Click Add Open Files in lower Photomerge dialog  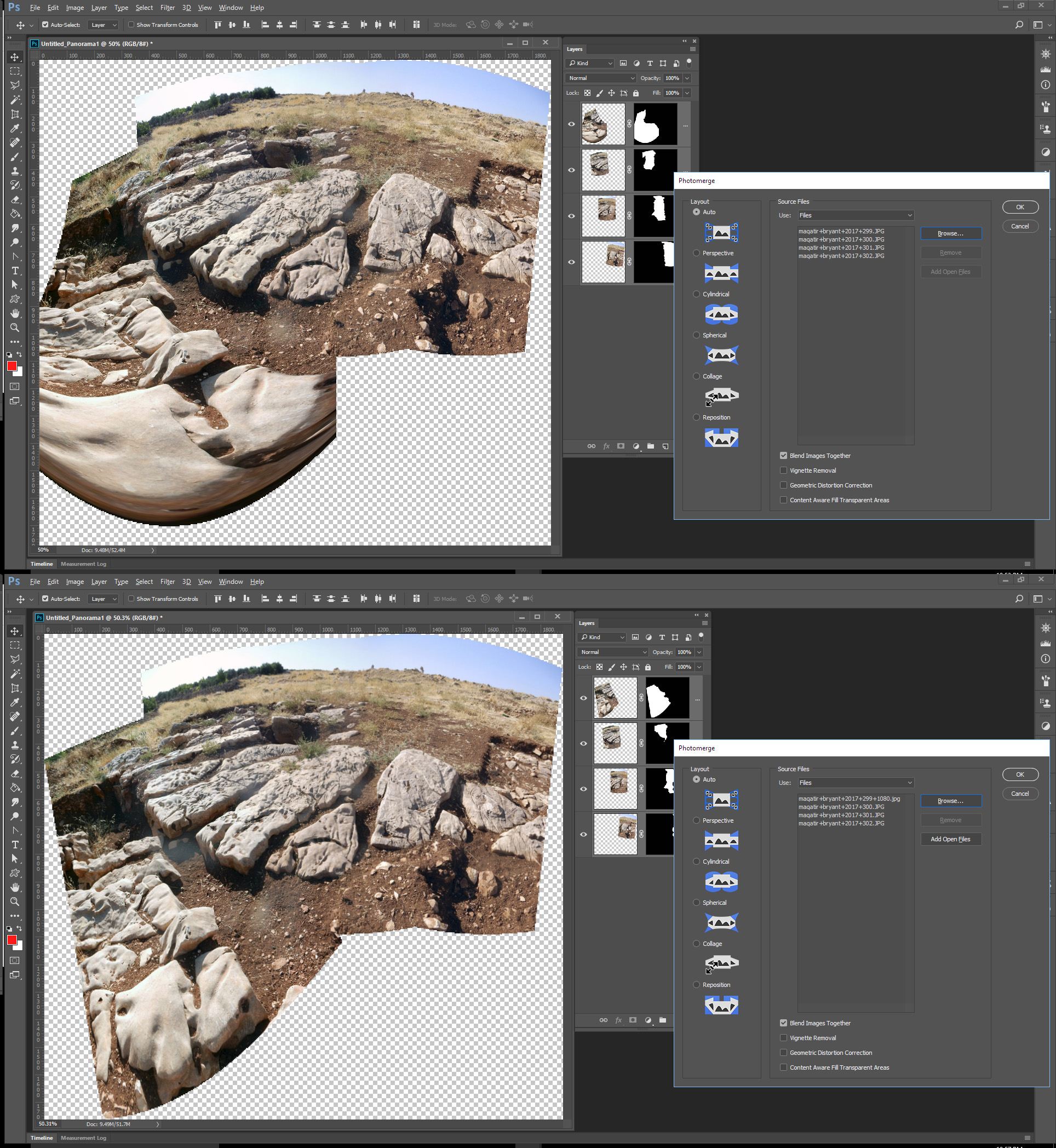(951, 840)
